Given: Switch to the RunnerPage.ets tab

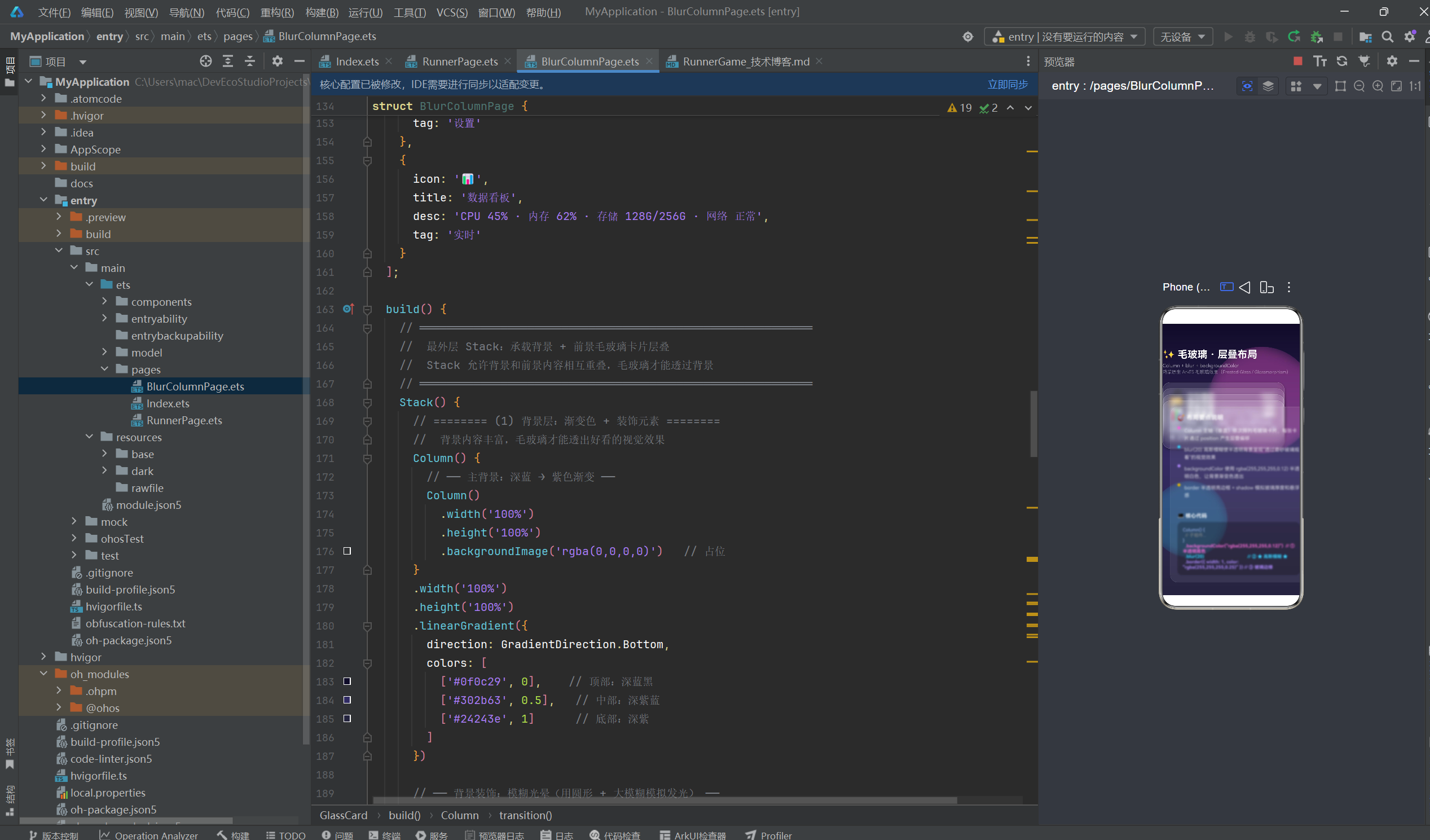Looking at the screenshot, I should 459,61.
